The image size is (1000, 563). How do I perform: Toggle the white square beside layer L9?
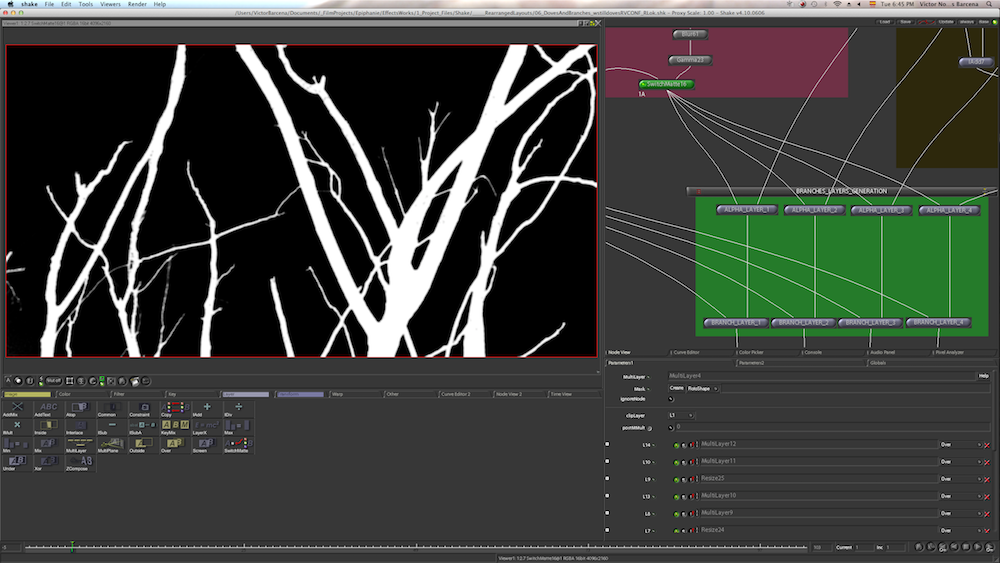[607, 479]
